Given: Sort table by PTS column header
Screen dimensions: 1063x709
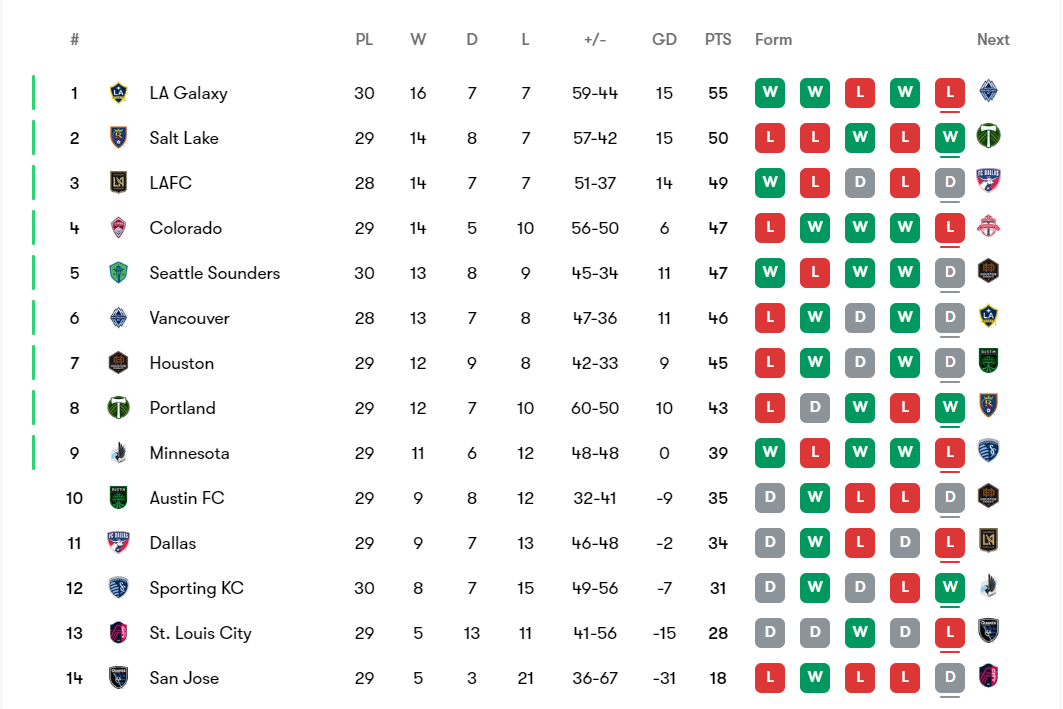Looking at the screenshot, I should point(718,40).
